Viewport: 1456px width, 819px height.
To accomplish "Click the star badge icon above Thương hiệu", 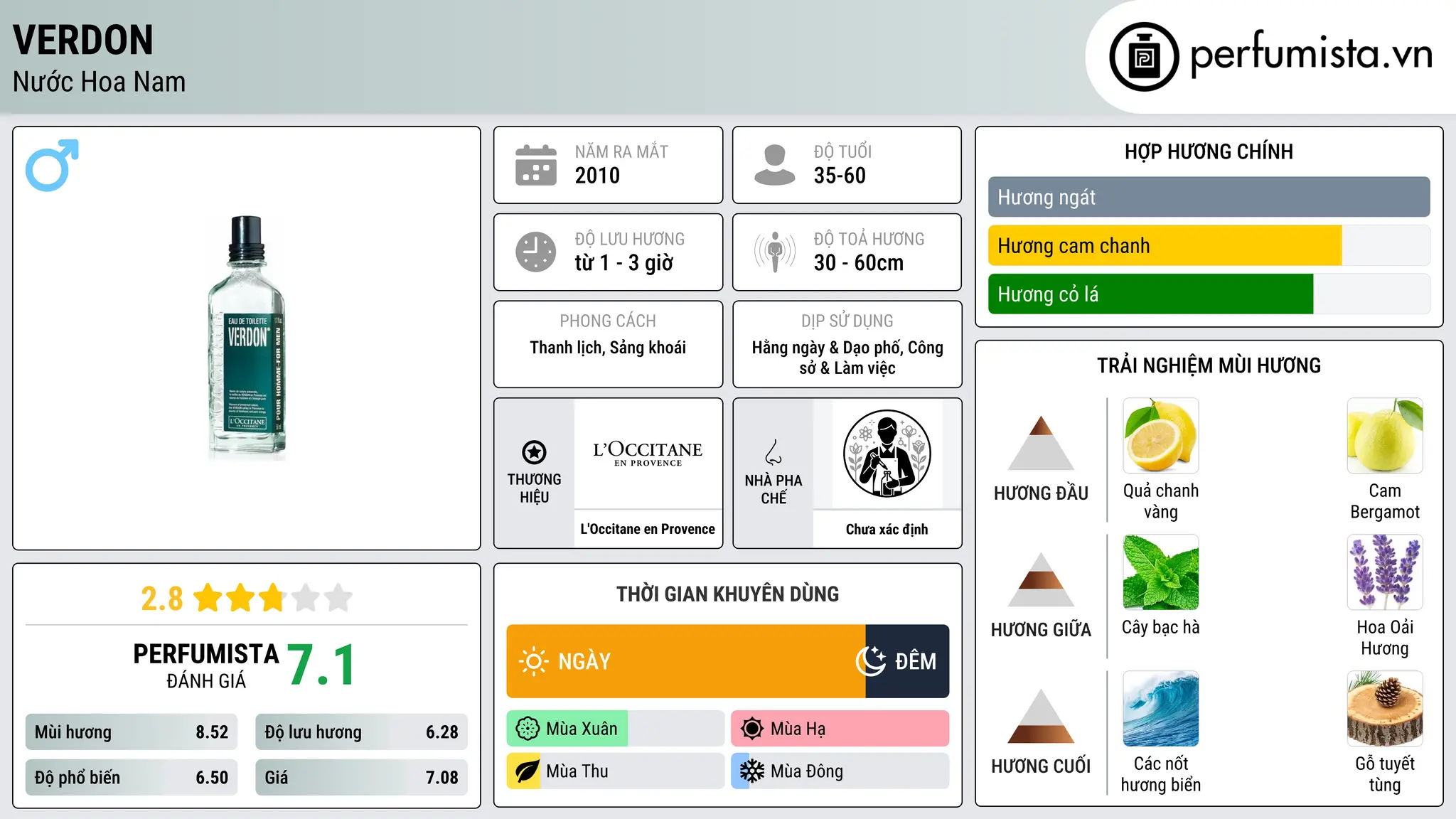I will tap(534, 452).
